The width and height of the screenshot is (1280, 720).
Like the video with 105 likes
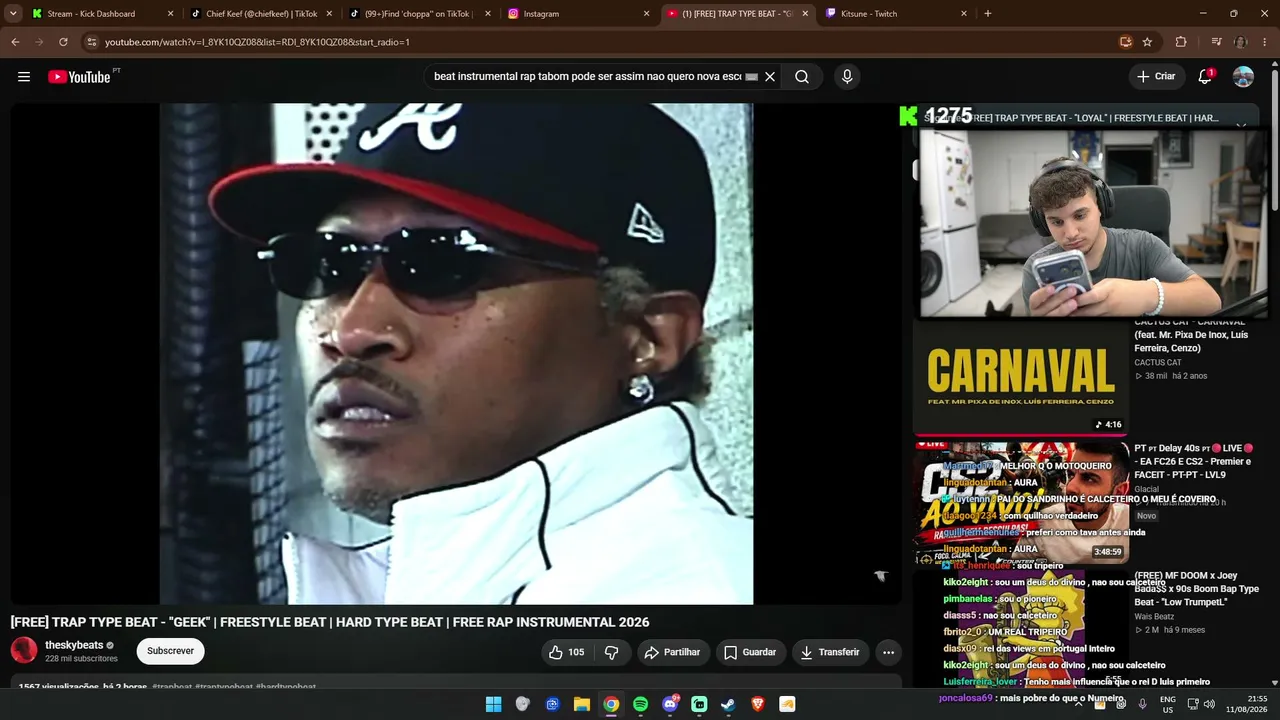[565, 652]
